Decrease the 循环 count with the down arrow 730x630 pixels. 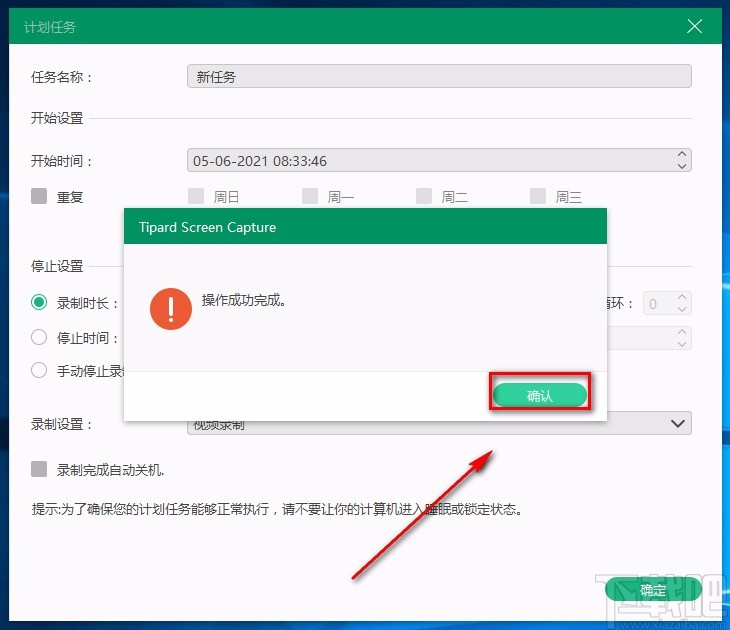(x=682, y=309)
